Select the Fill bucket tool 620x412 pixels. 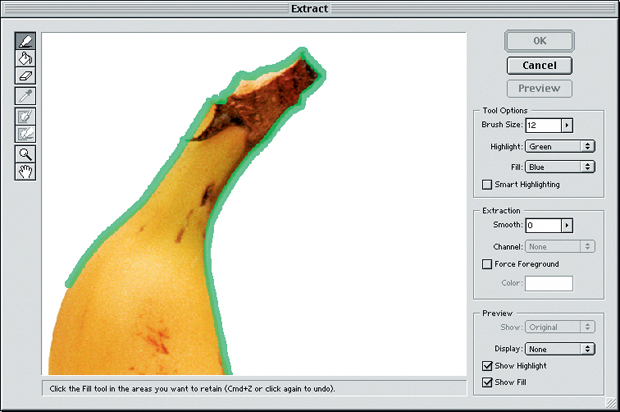(25, 58)
